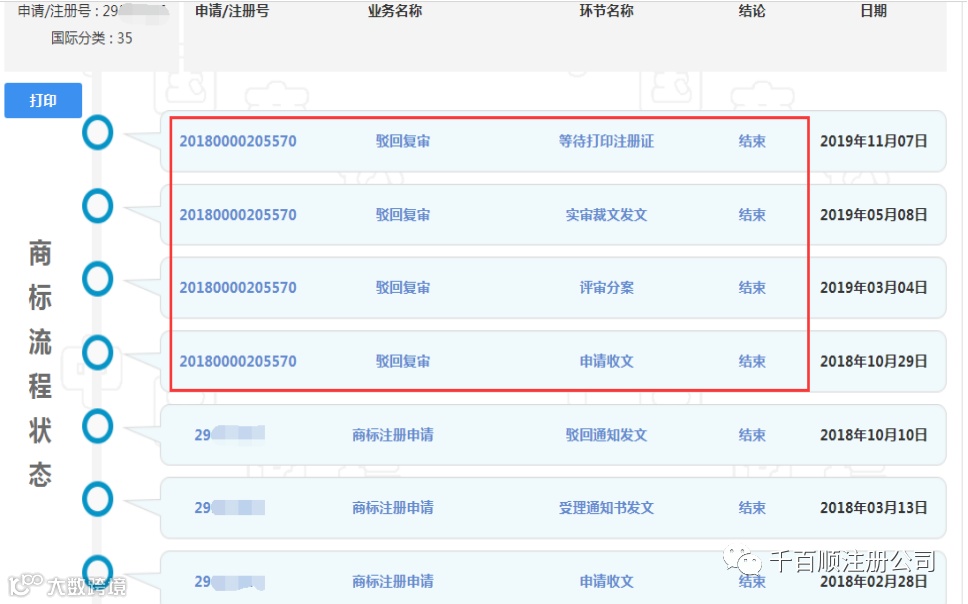This screenshot has width=968, height=604.
Task: Click 结束 in the 2018年03月13日 row
Action: point(752,508)
